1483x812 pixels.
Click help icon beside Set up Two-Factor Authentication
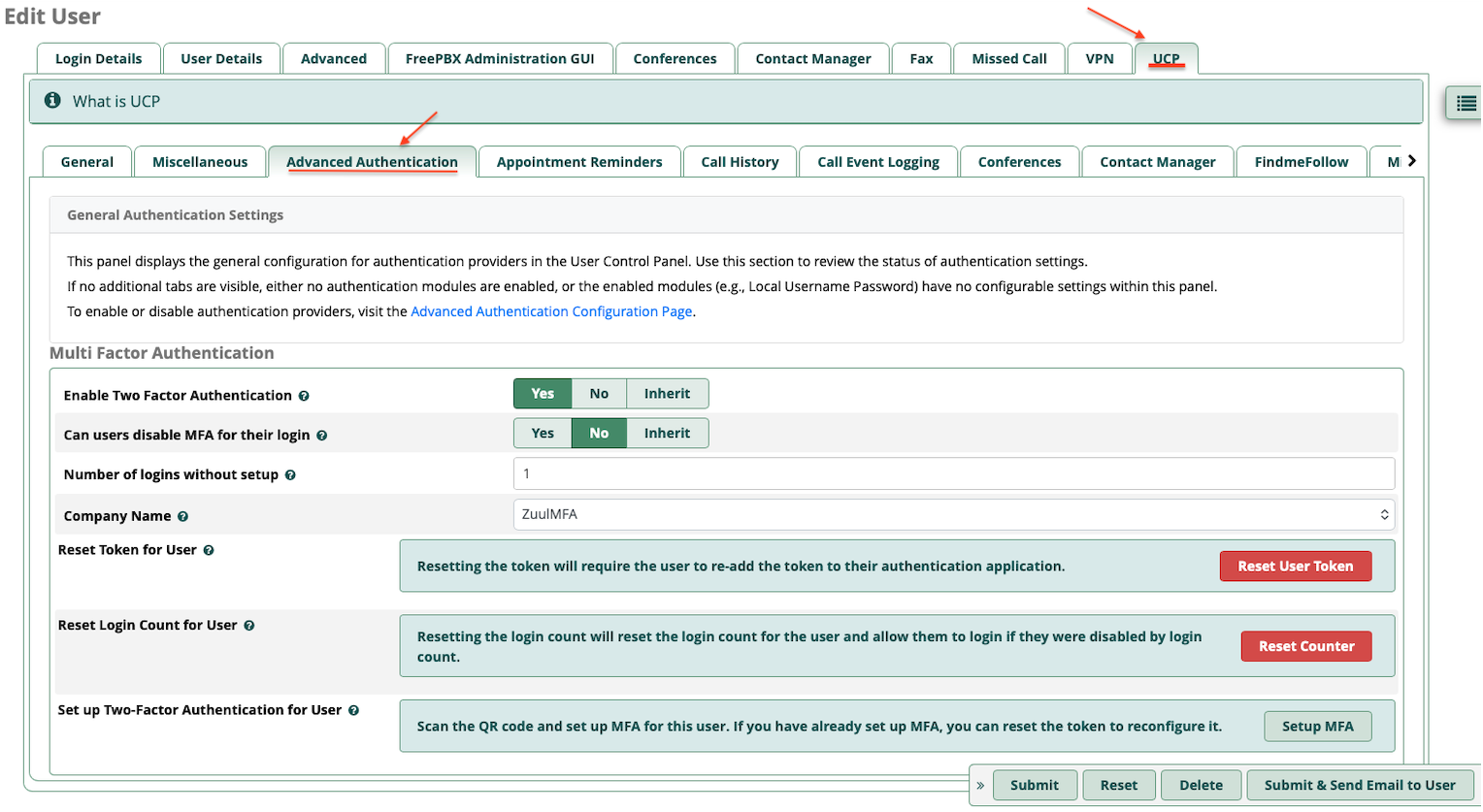[353, 710]
